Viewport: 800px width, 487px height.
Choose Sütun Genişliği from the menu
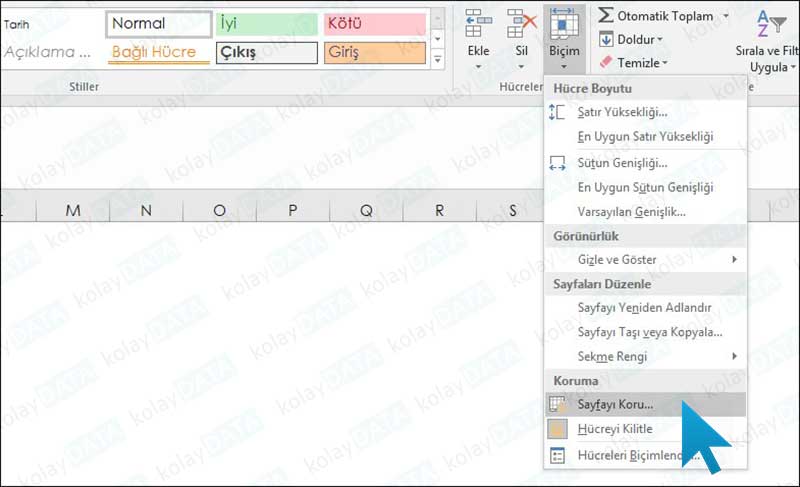(645, 163)
